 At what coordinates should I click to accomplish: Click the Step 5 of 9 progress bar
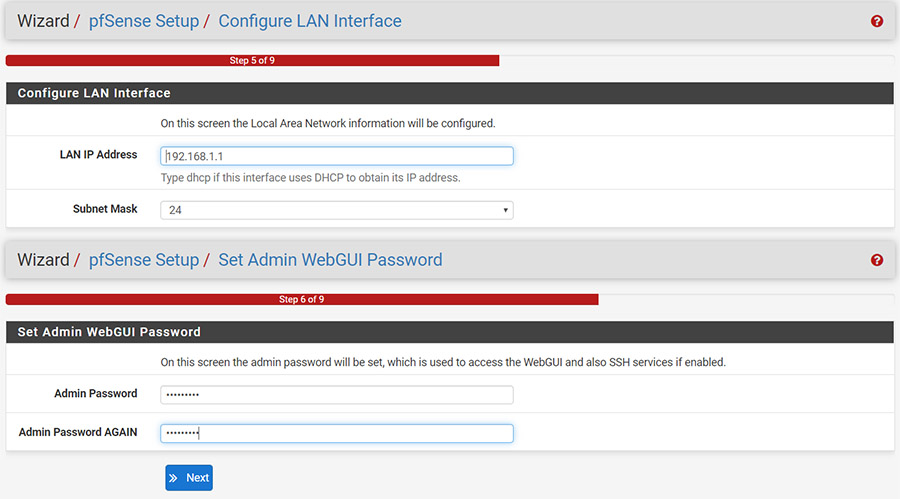[x=253, y=60]
